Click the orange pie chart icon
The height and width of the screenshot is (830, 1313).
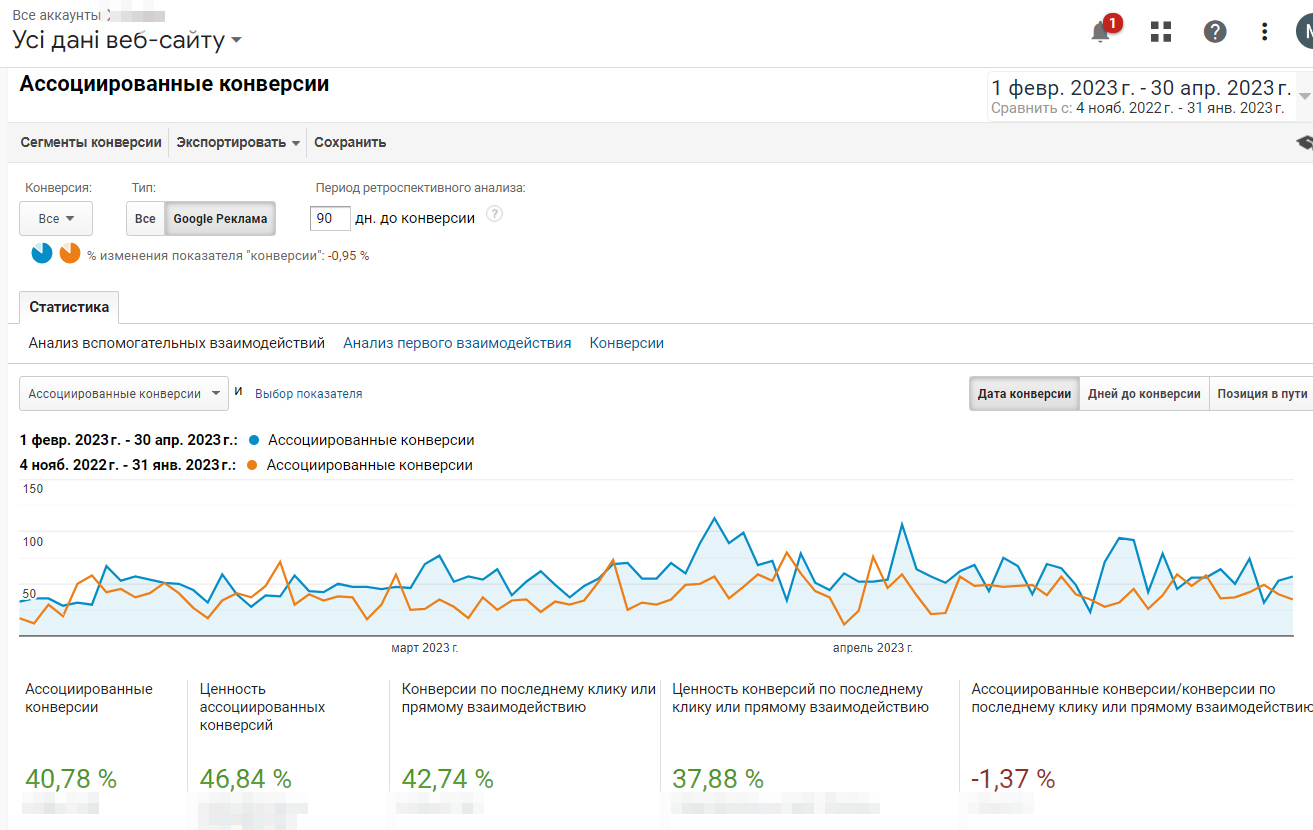pos(69,253)
